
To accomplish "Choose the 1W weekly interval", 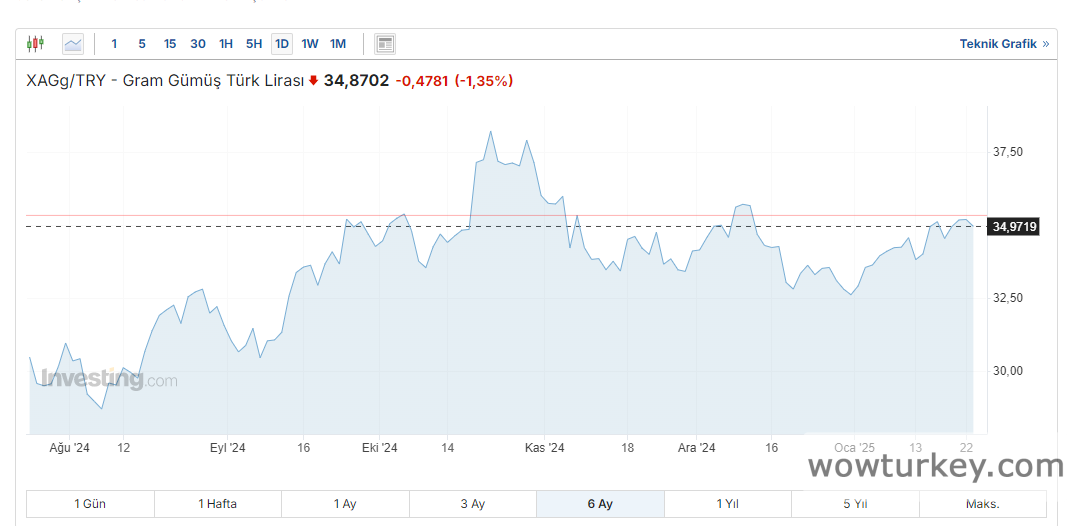I will 310,44.
